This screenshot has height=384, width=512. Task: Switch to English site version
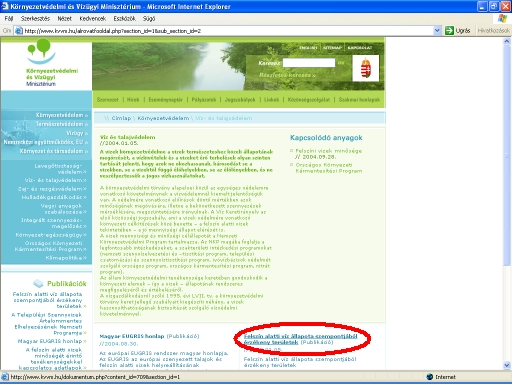point(308,48)
